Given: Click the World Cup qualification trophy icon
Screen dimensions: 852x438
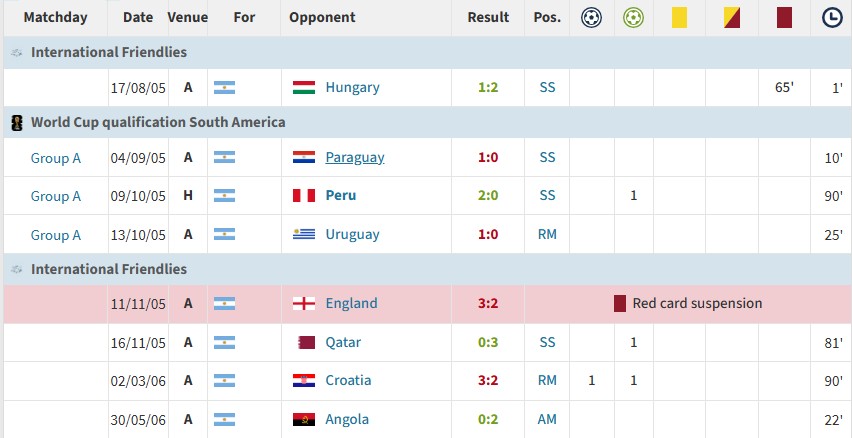Looking at the screenshot, I should (17, 122).
